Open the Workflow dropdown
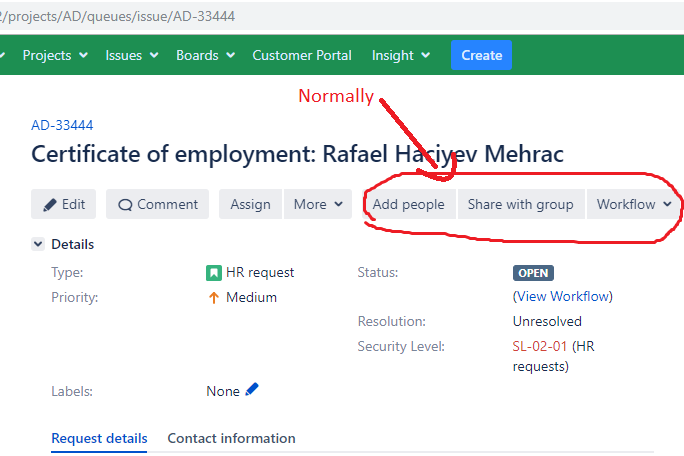The image size is (684, 456). click(634, 204)
